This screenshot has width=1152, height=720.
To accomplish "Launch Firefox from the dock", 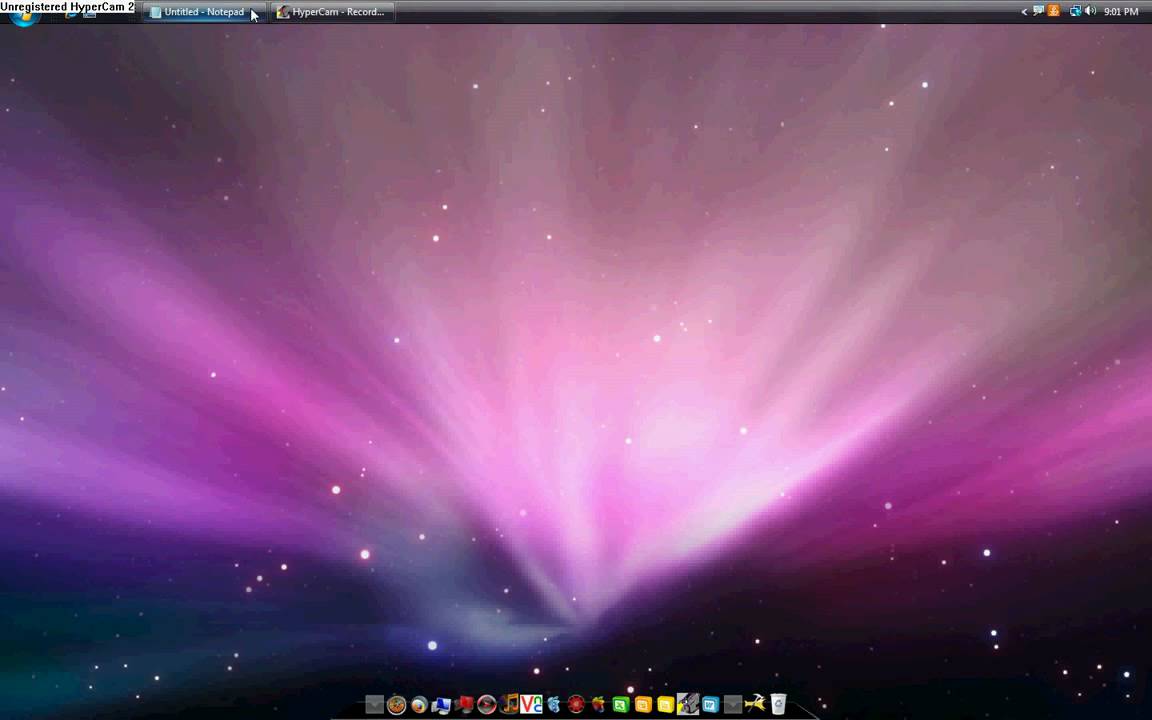I will [x=419, y=705].
